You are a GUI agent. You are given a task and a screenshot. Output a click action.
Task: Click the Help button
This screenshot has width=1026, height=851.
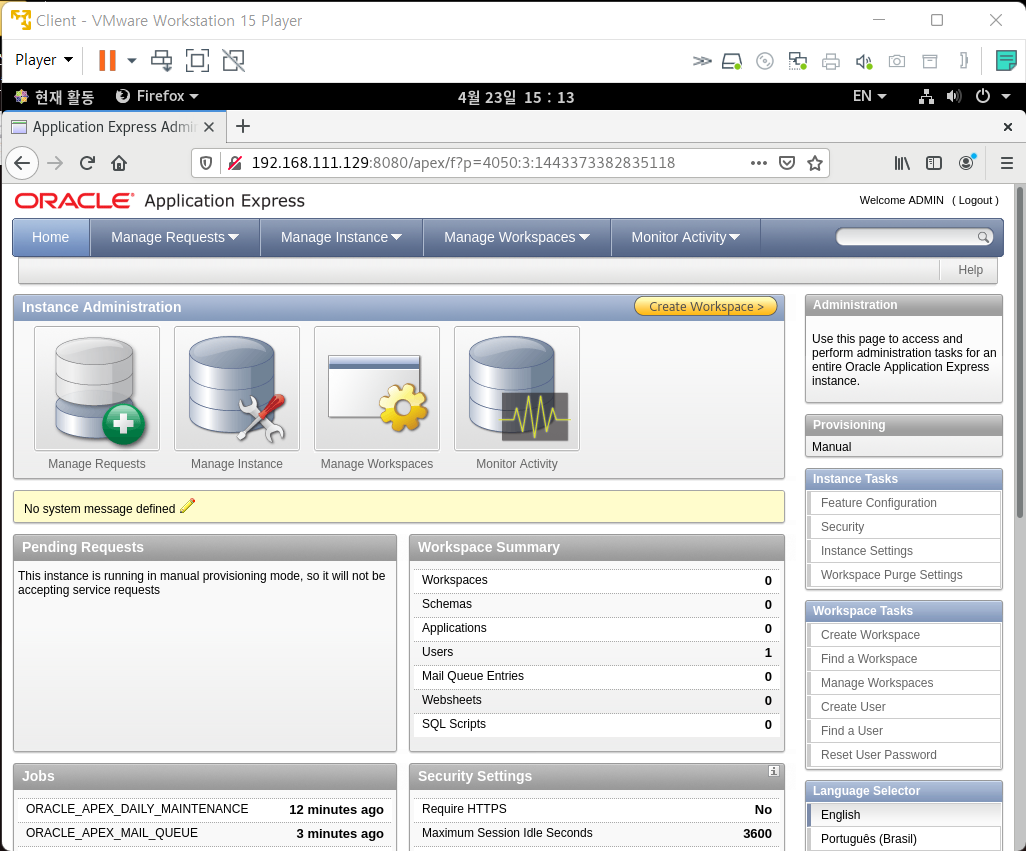click(x=970, y=269)
